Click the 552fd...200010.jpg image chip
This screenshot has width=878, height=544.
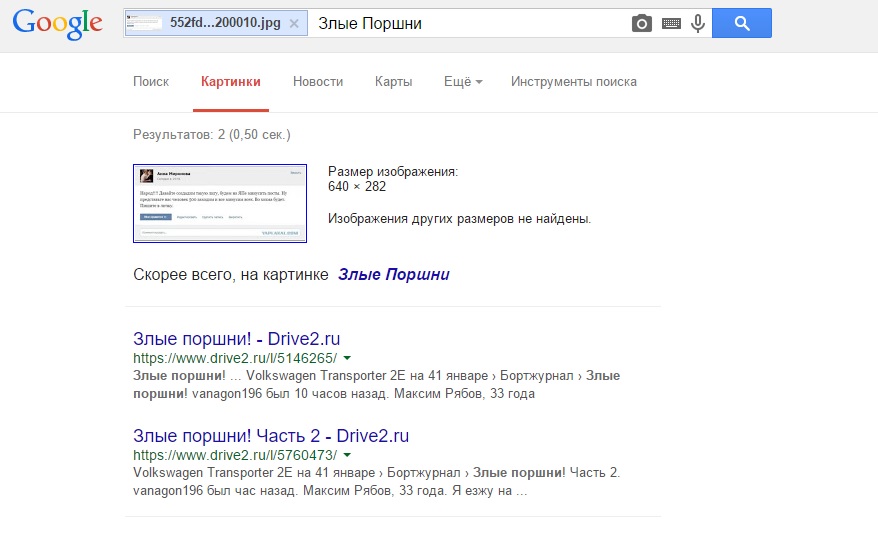pos(216,23)
